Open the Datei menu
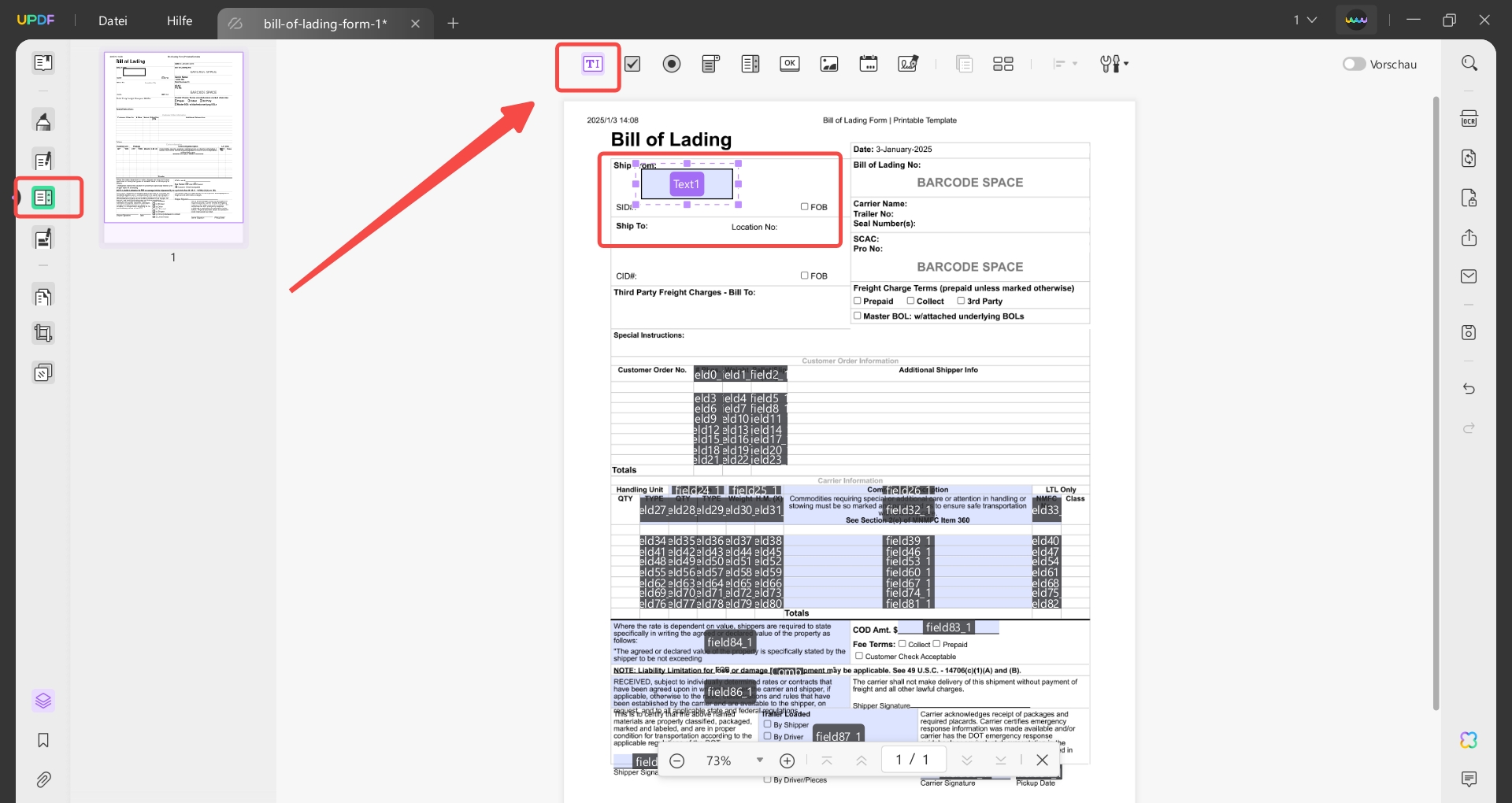 click(113, 20)
